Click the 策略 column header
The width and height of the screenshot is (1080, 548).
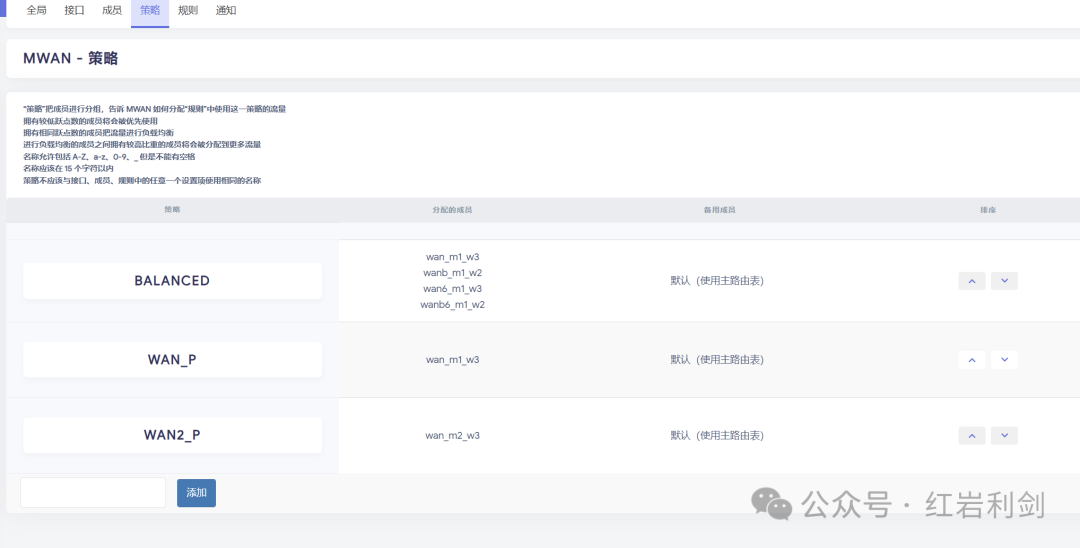click(x=172, y=209)
